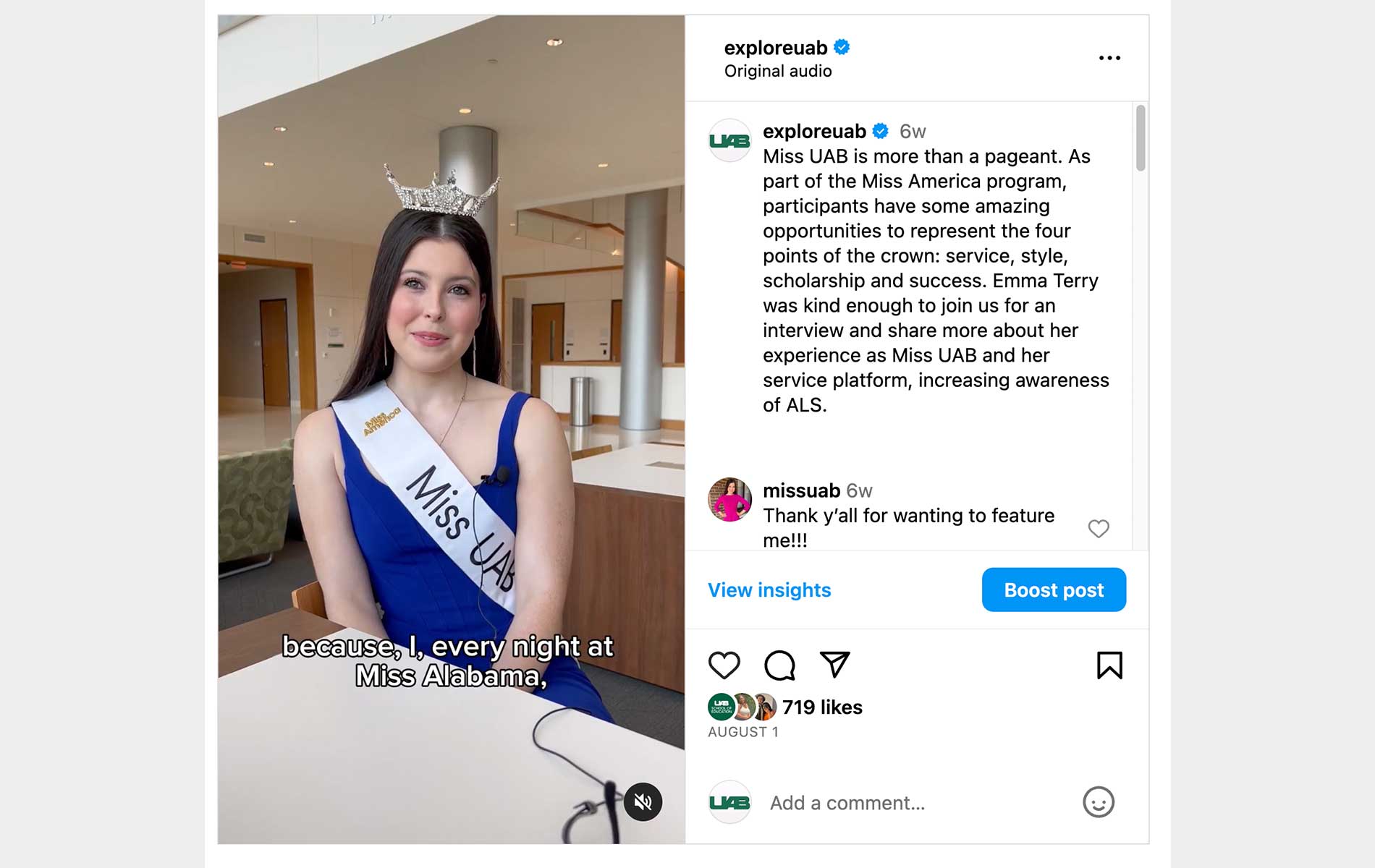Open exploreuab profile from header username

click(775, 48)
